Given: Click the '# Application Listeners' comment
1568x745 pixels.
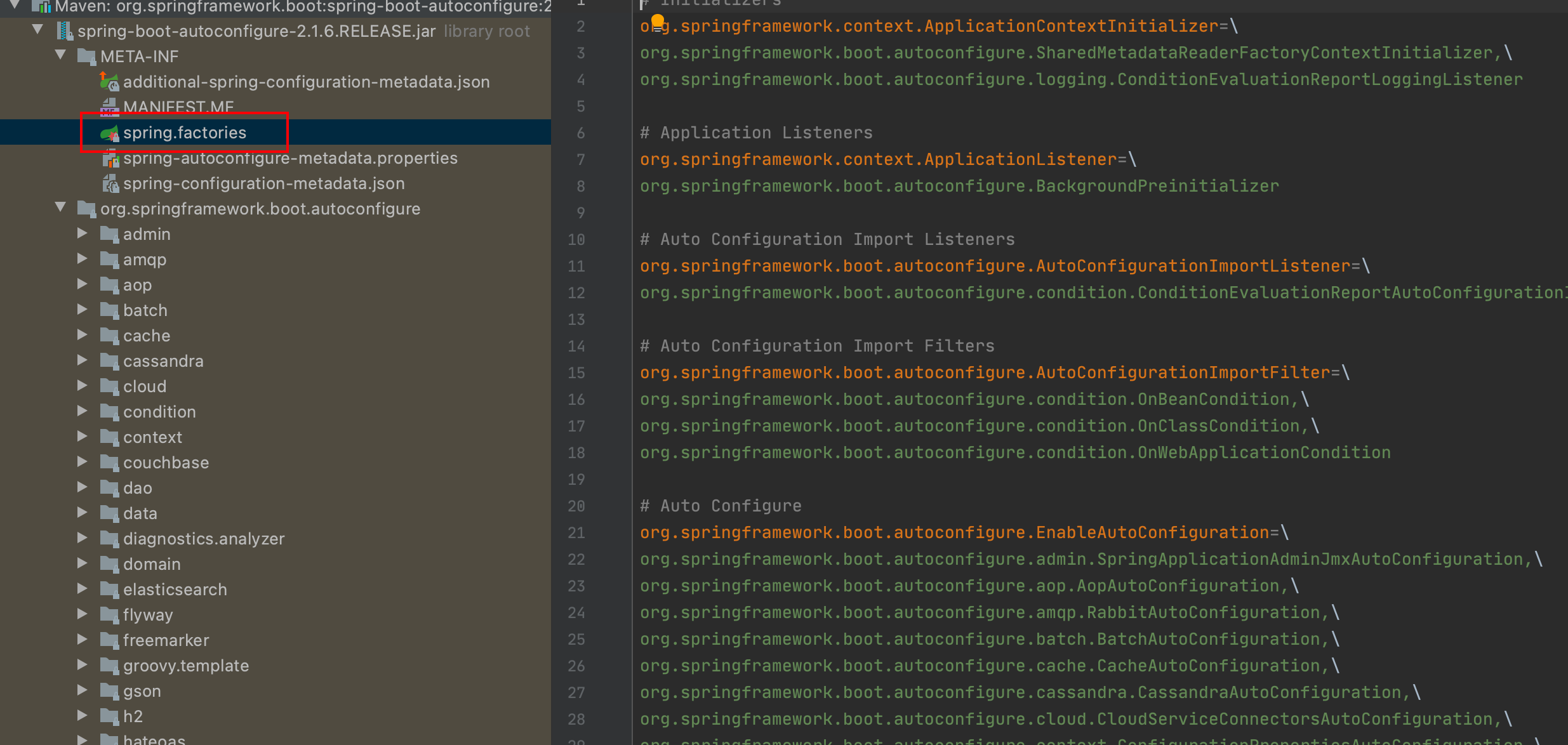Looking at the screenshot, I should pyautogui.click(x=756, y=133).
